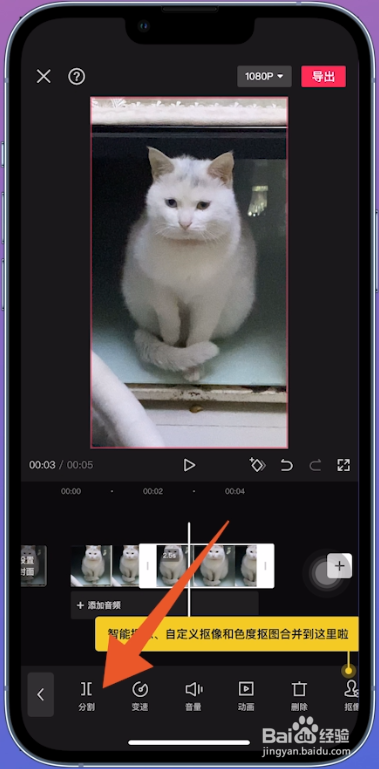Image resolution: width=379 pixels, height=769 pixels.
Task: Open the 抠像 cutout tool
Action: (x=351, y=695)
